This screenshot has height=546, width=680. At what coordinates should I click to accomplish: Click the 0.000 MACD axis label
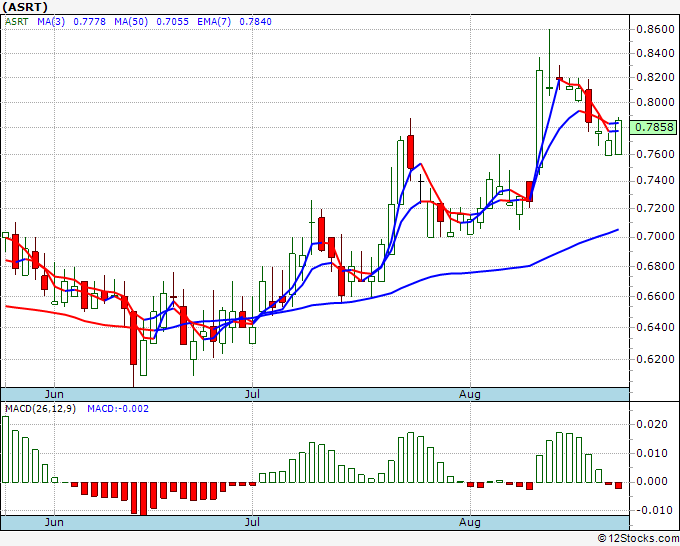pos(652,481)
